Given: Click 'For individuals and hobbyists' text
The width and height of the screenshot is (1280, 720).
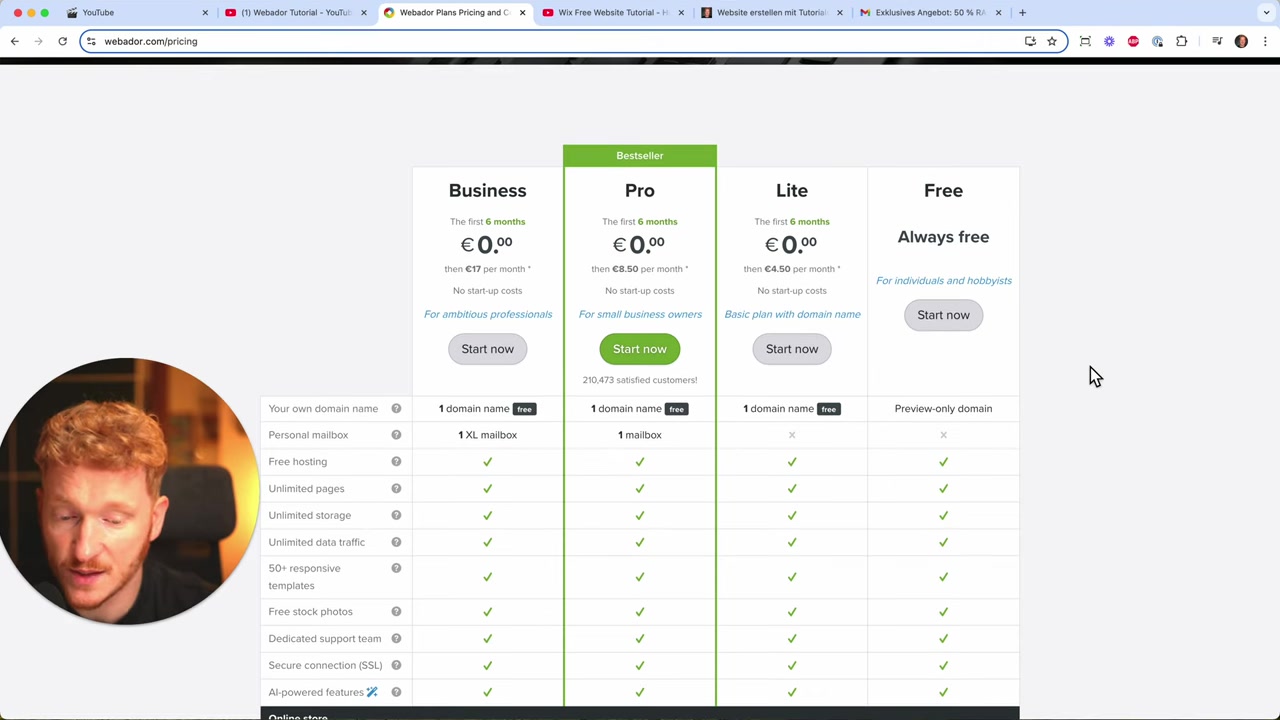Looking at the screenshot, I should [x=944, y=281].
